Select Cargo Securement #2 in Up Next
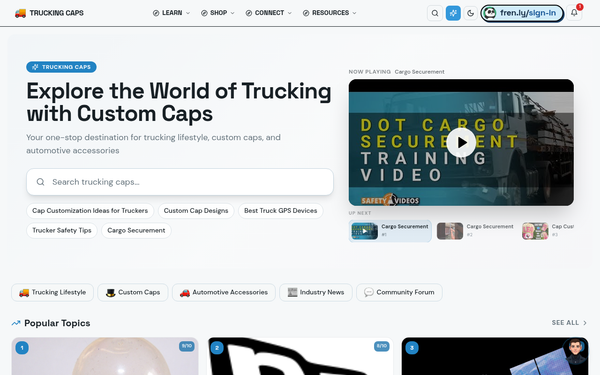This screenshot has width=600, height=375. tap(476, 231)
